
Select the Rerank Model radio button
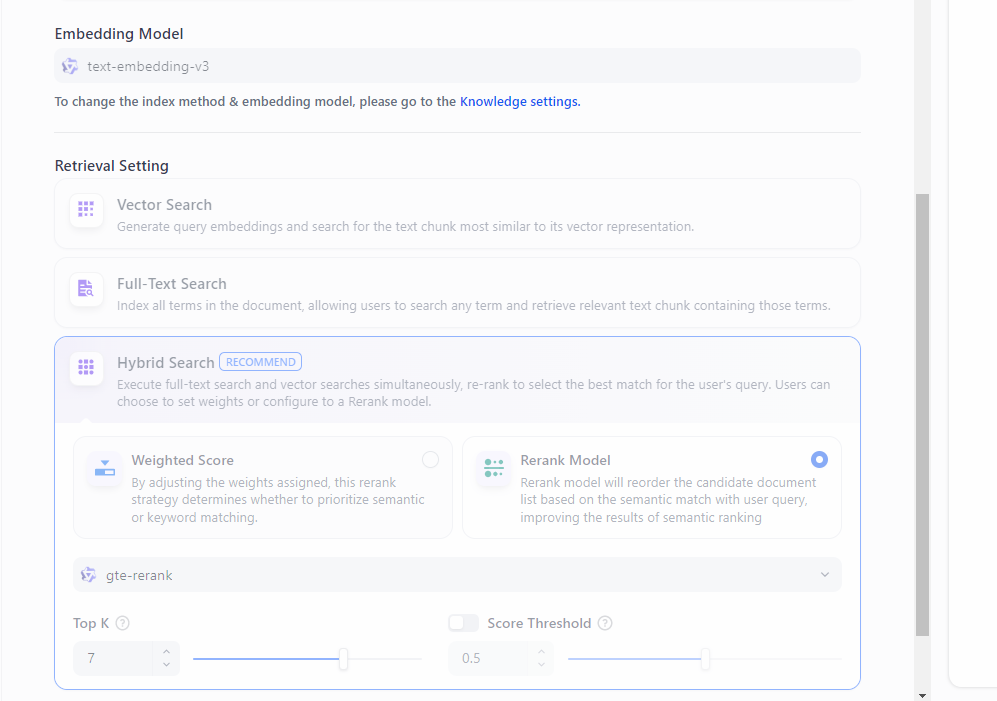pos(819,460)
